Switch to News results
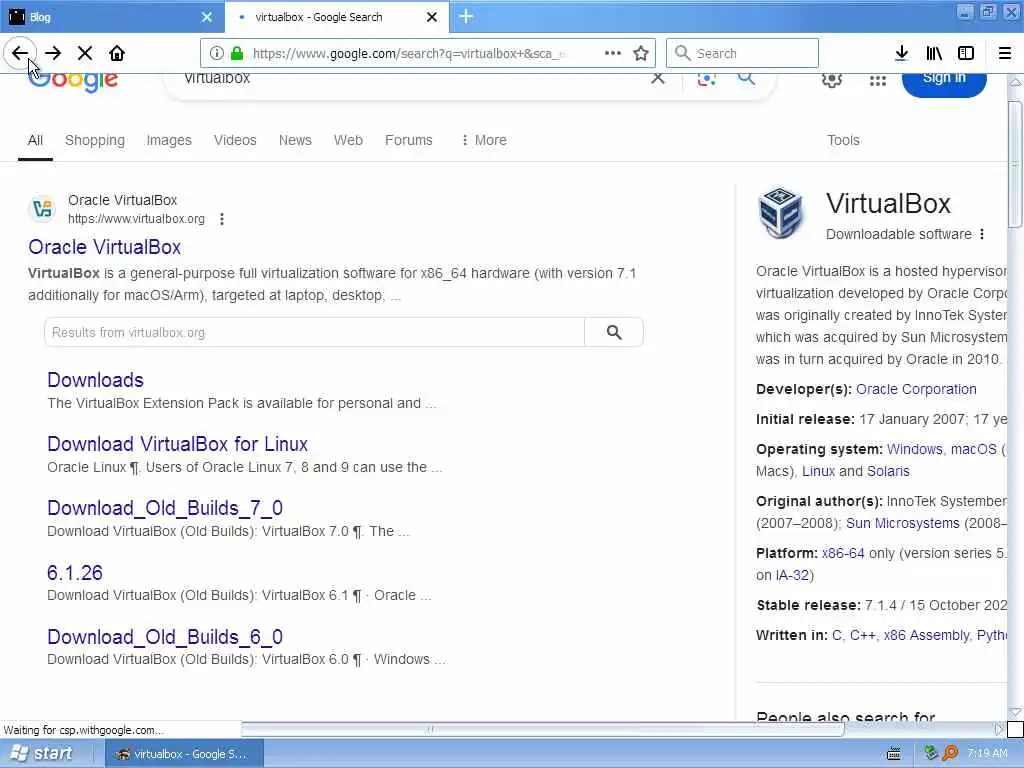This screenshot has height=768, width=1024. coord(295,140)
